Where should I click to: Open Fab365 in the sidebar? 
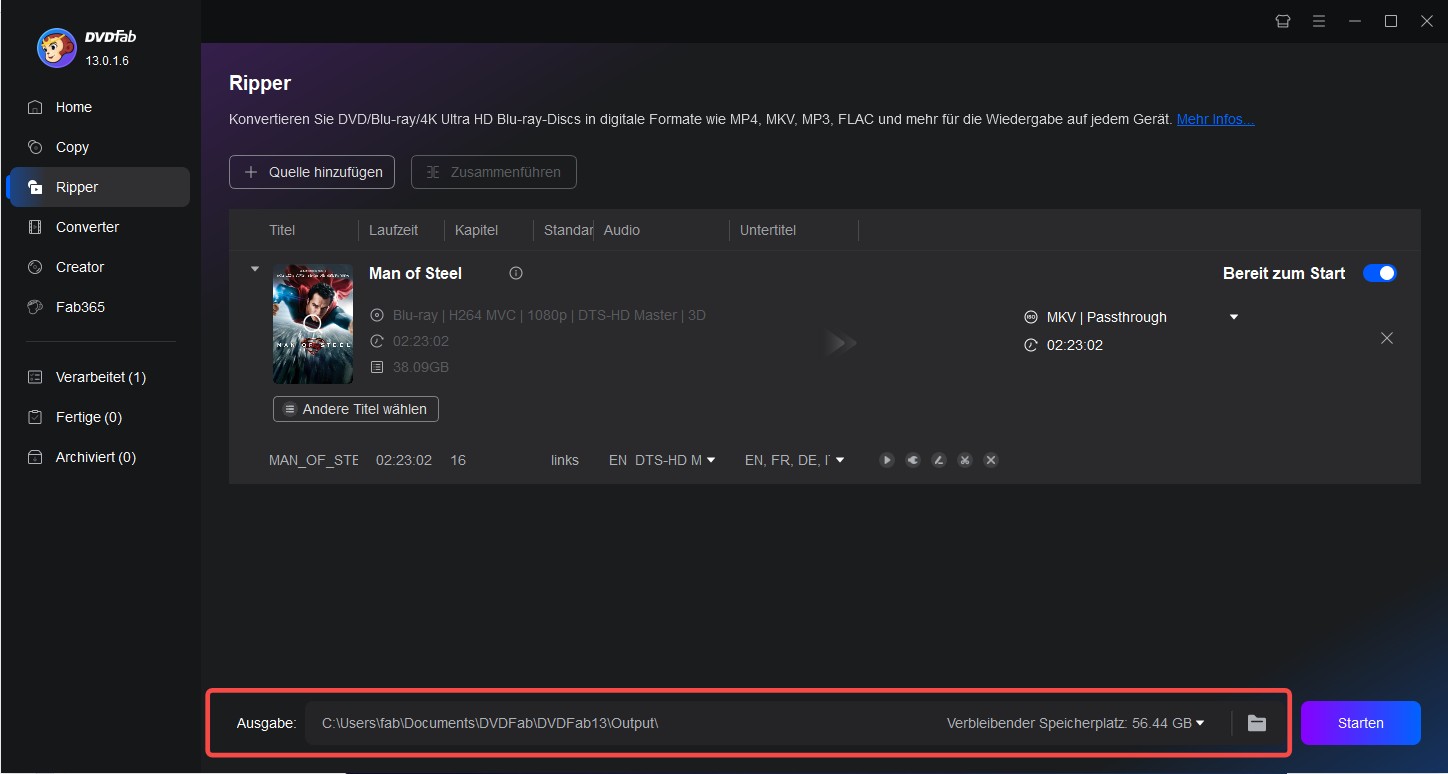pyautogui.click(x=80, y=307)
